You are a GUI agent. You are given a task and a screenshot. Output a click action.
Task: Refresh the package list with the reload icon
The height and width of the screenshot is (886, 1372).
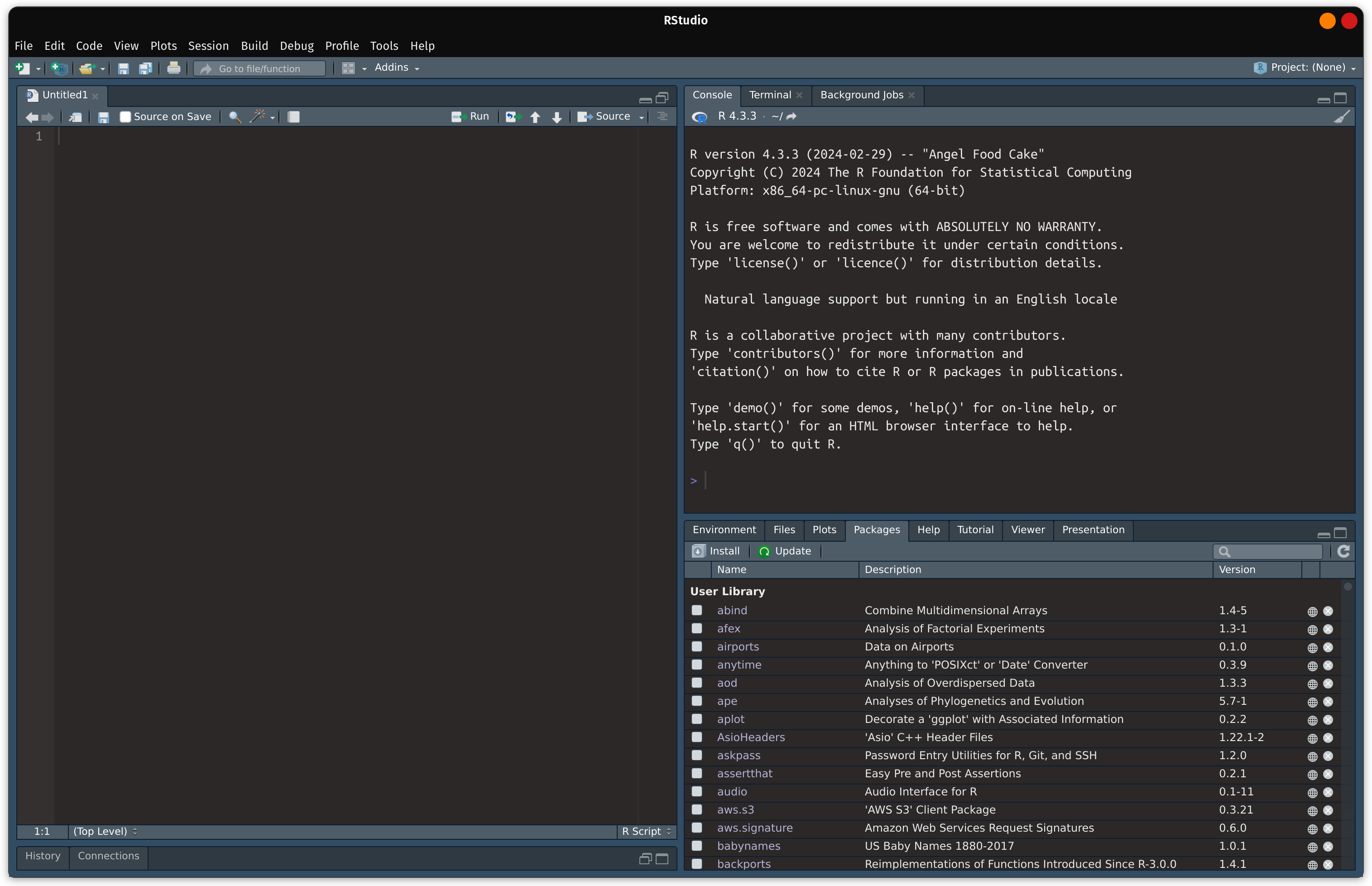point(1344,551)
